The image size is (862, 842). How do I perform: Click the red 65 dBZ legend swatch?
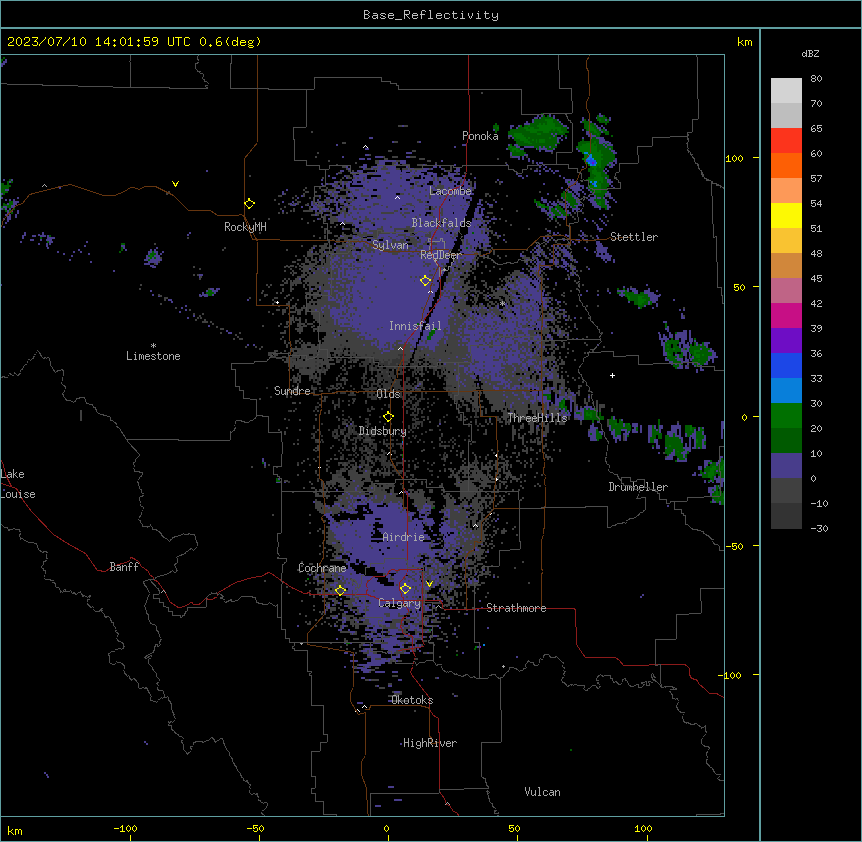[786, 140]
